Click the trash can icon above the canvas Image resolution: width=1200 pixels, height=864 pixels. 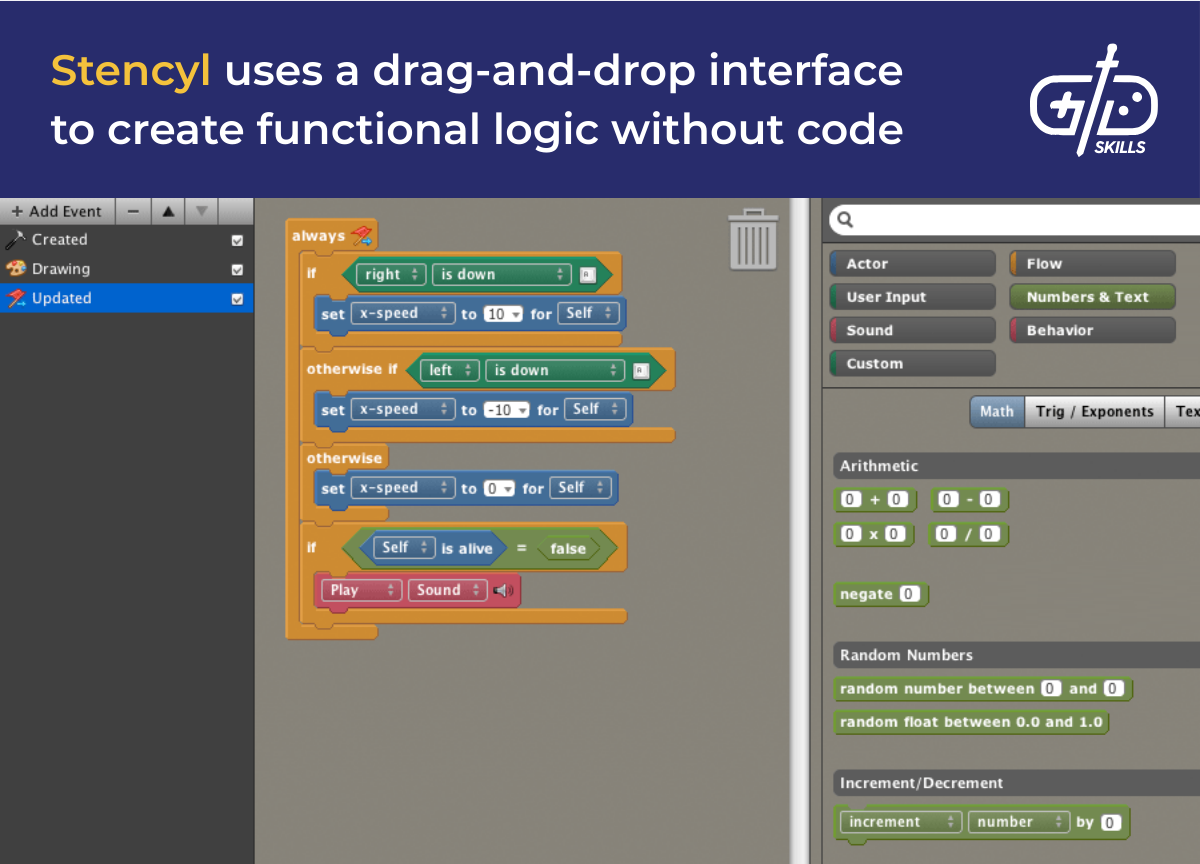[x=752, y=240]
